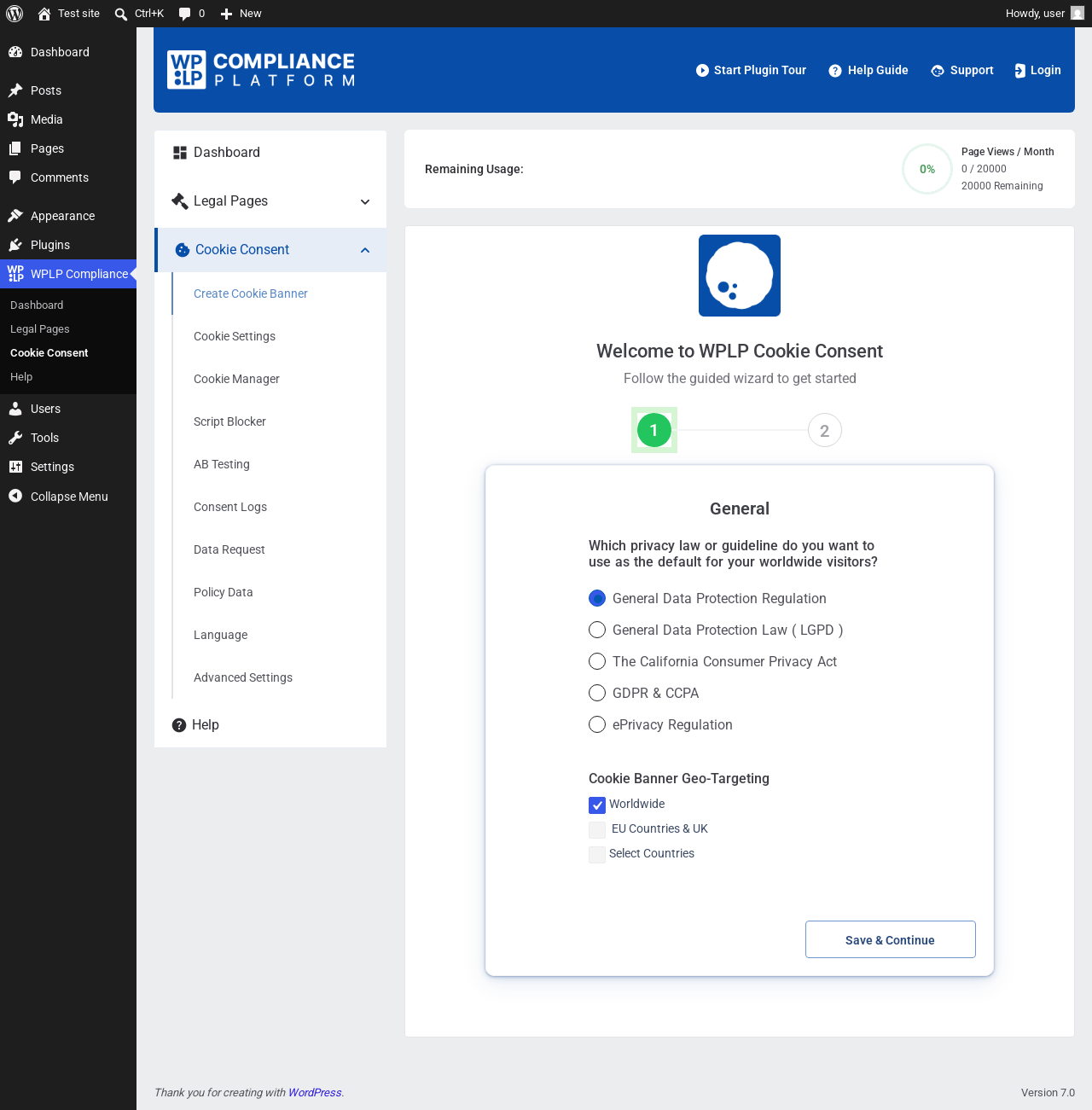Click the WPLP Compliance Platform logo
Screen dimensions: 1092x1110
[261, 70]
